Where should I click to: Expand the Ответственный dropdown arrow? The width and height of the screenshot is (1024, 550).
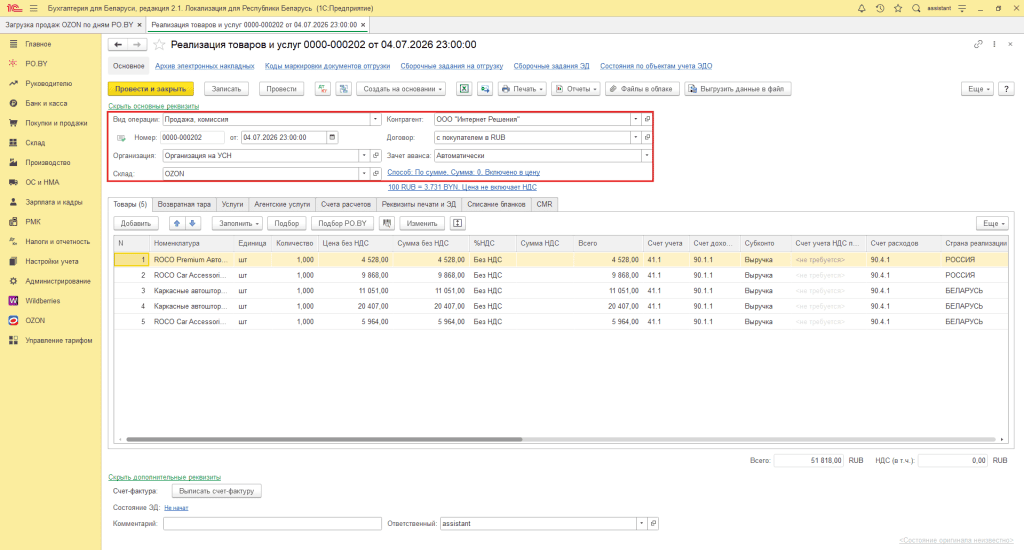point(641,523)
